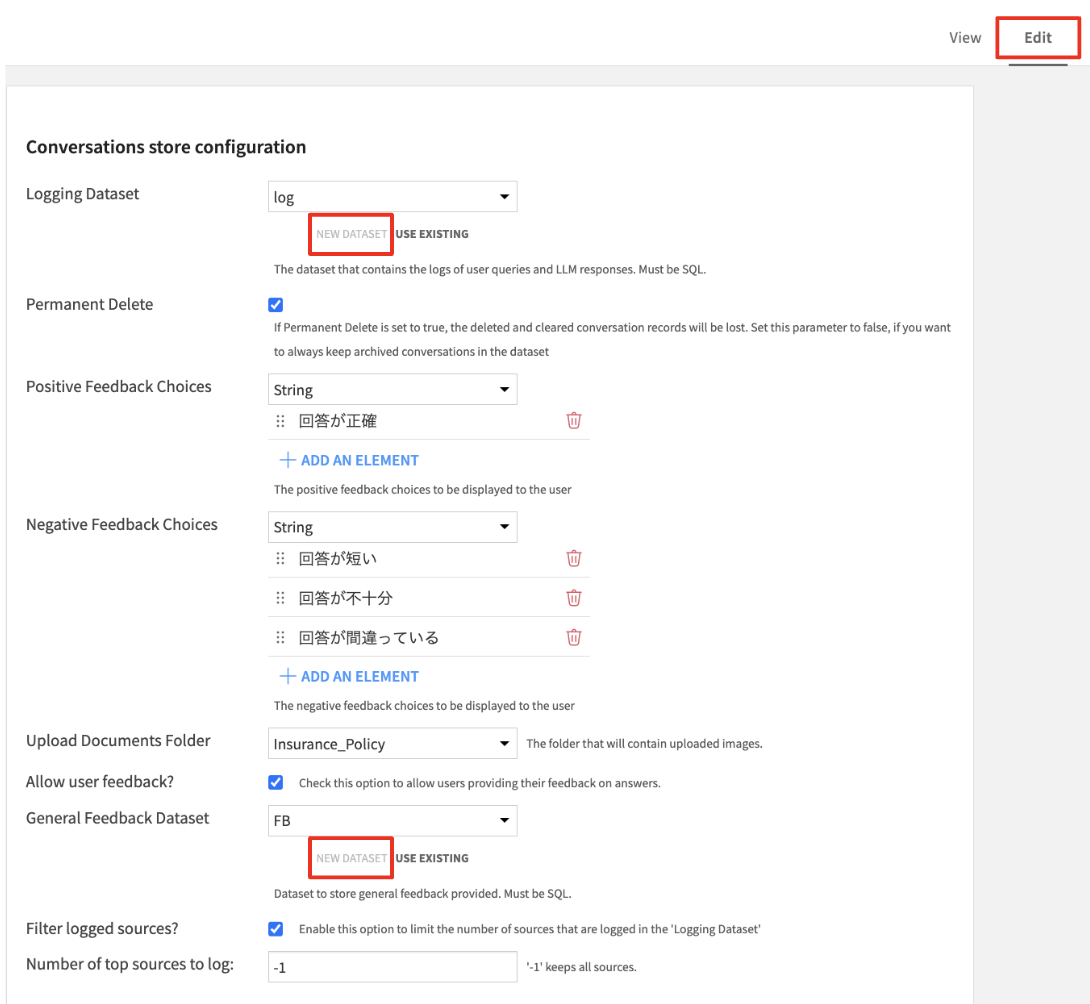1090x1004 pixels.
Task: Delete the 回答が短い negative feedback entry
Action: click(574, 558)
